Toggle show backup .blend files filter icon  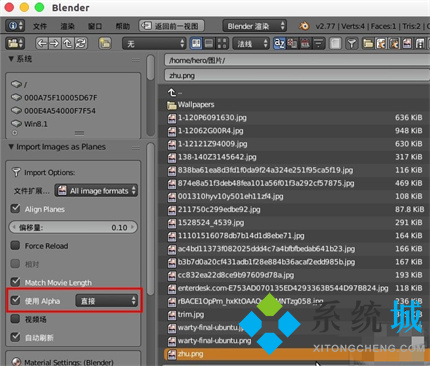coord(394,43)
